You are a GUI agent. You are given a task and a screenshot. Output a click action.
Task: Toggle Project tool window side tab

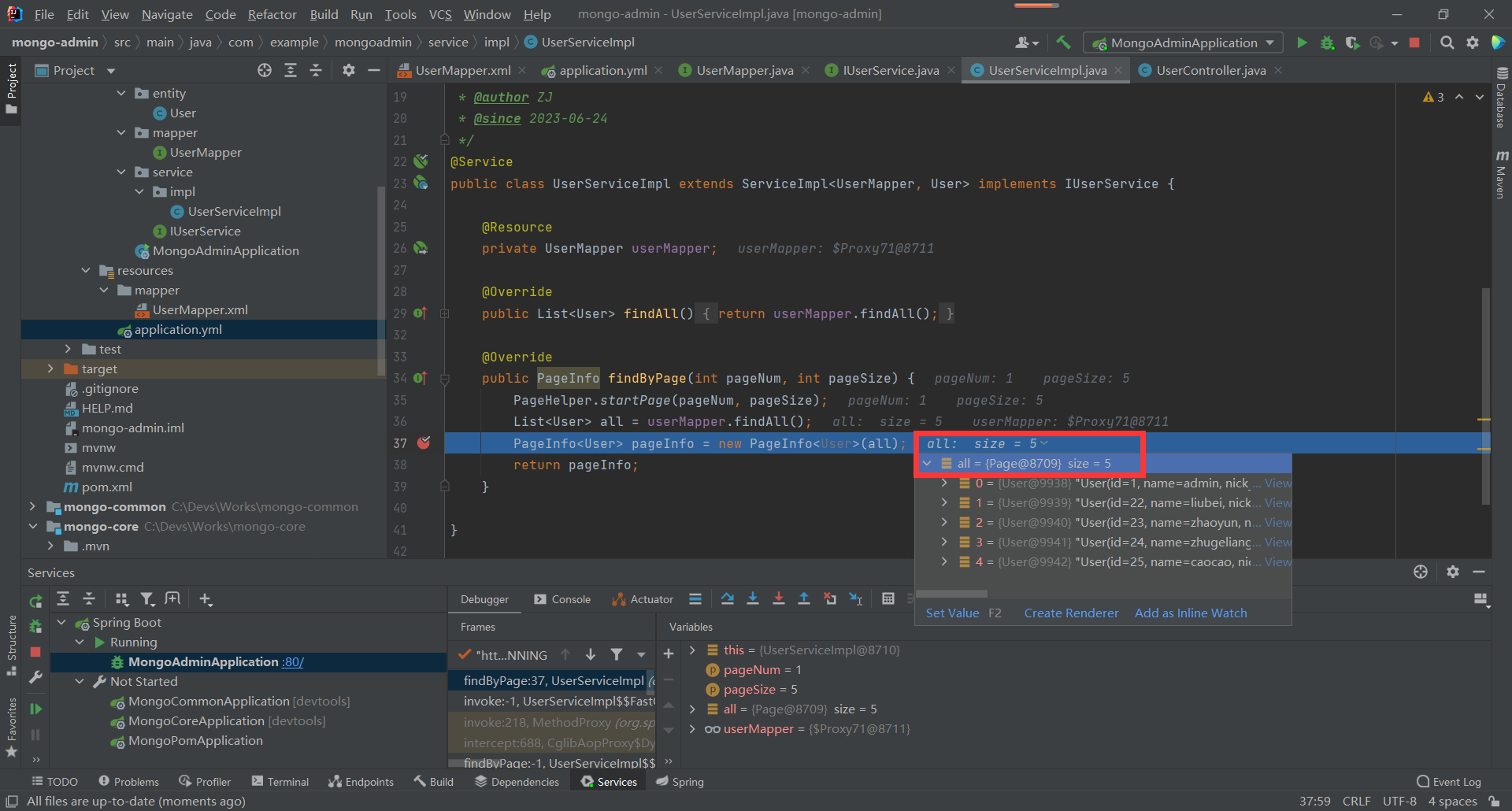pyautogui.click(x=11, y=88)
